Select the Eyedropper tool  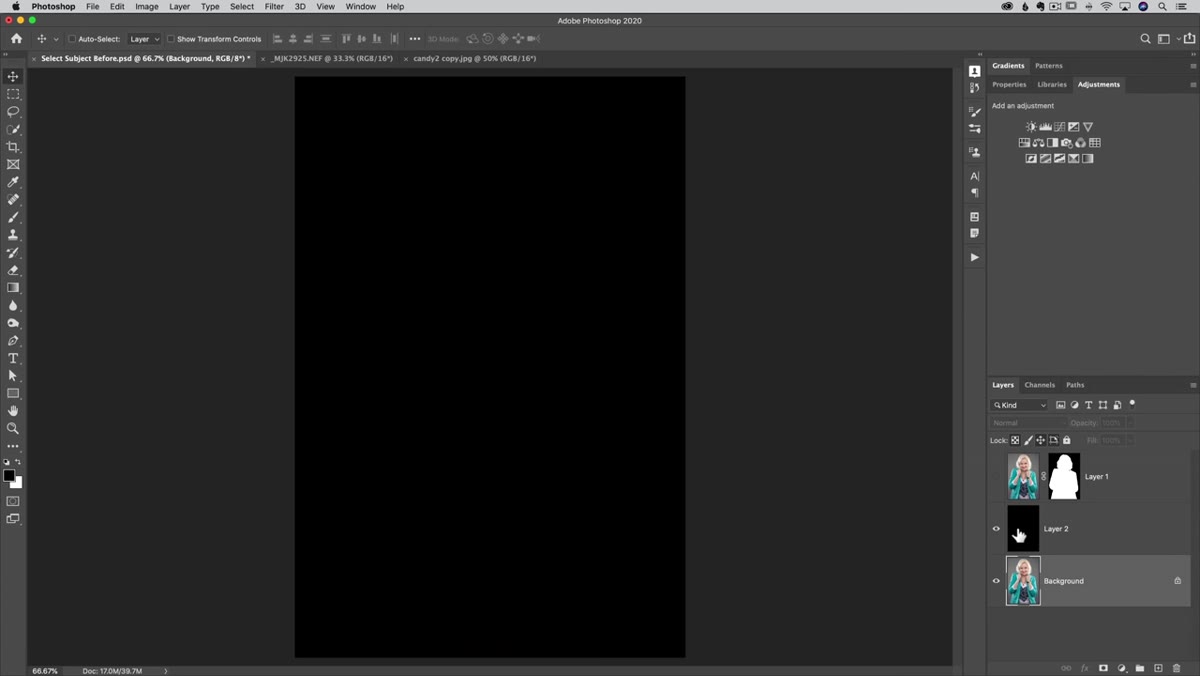[13, 182]
